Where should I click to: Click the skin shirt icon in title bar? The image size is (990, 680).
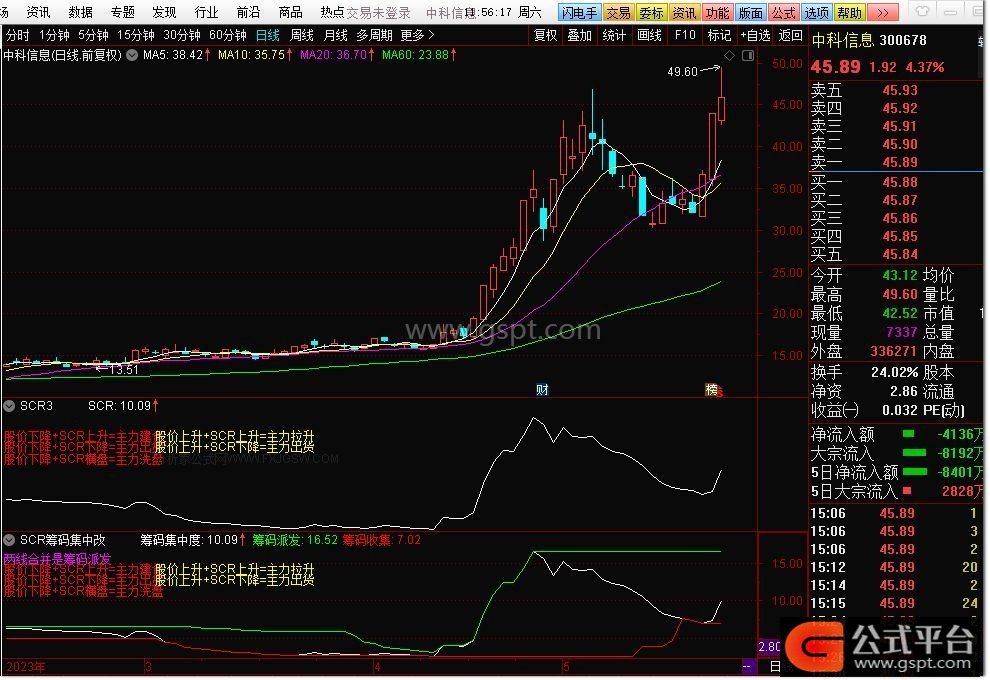click(x=922, y=11)
